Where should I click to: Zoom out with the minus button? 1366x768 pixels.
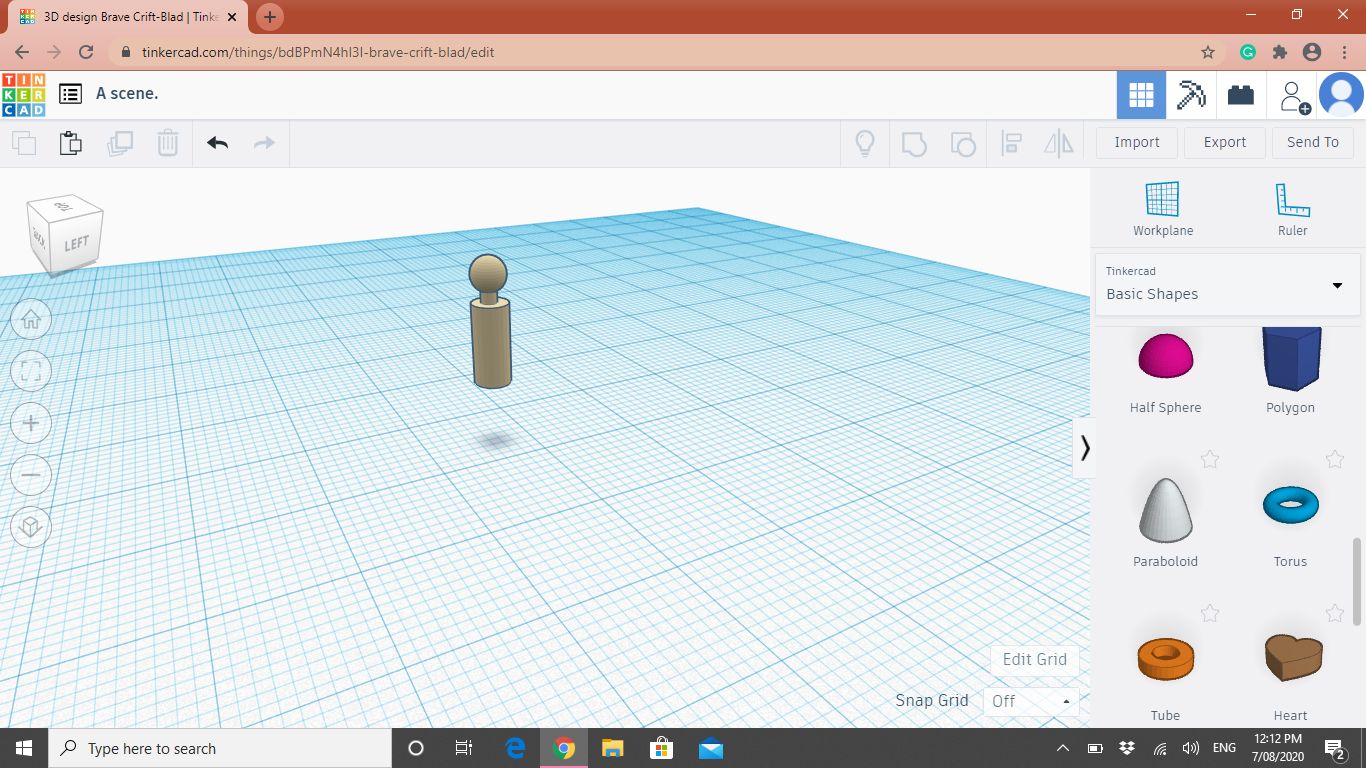coord(31,475)
